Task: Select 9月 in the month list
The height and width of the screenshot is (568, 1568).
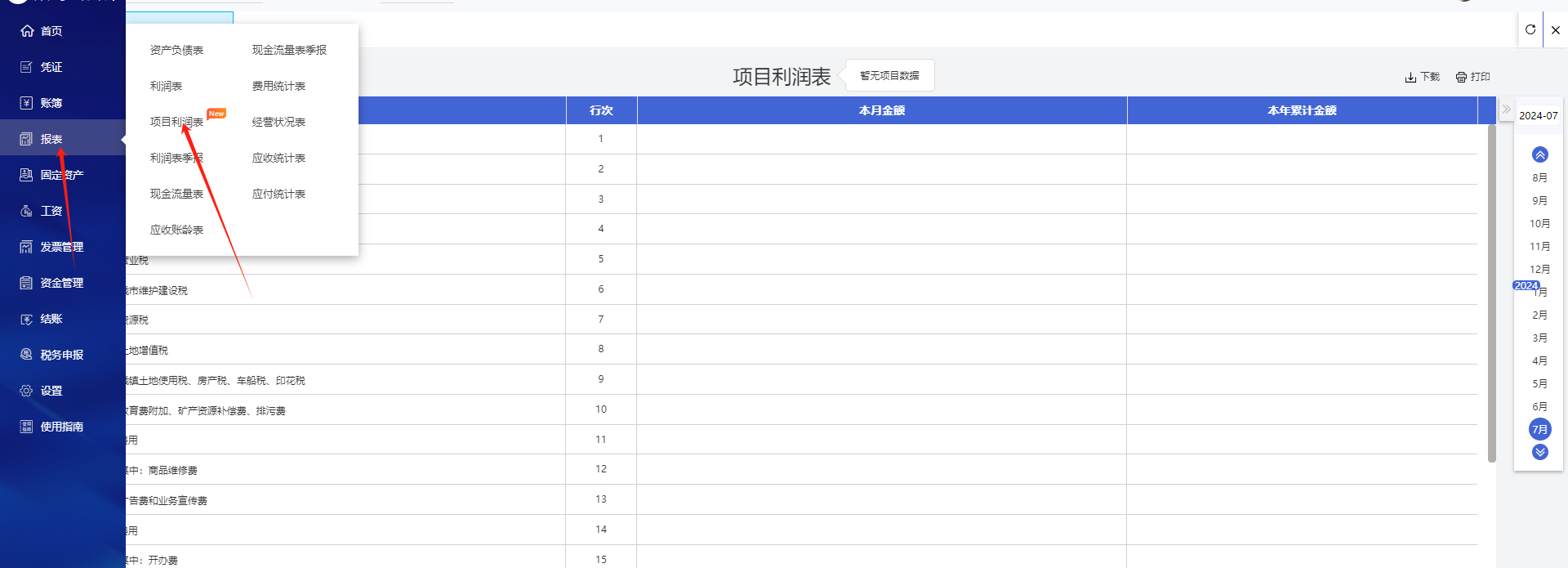Action: point(1539,201)
